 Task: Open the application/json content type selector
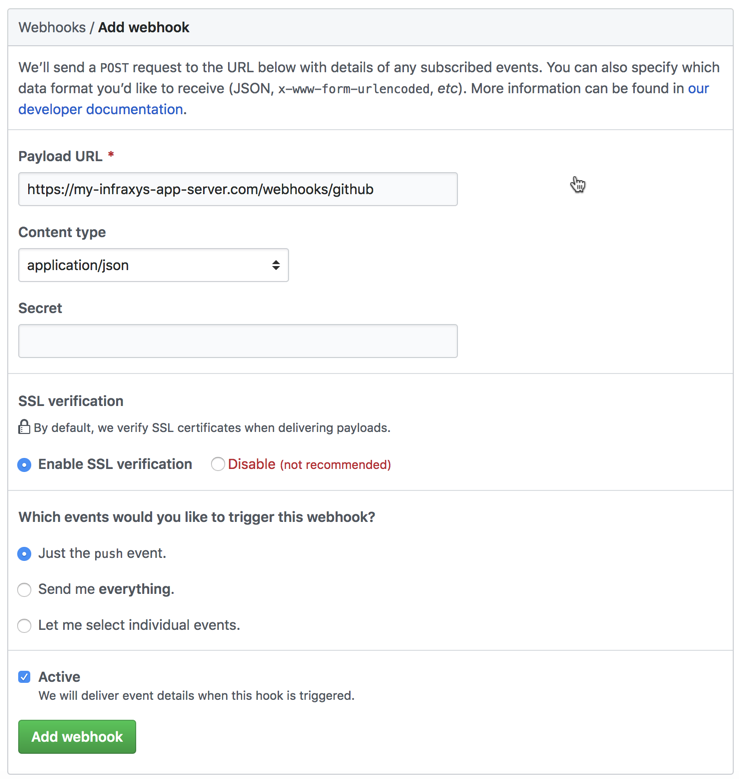(153, 265)
